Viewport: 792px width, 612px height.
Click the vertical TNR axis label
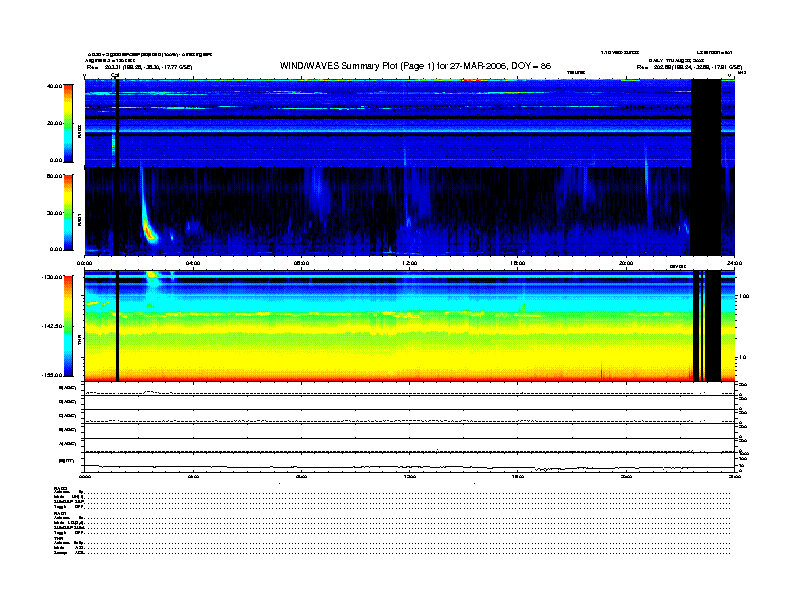click(x=79, y=341)
